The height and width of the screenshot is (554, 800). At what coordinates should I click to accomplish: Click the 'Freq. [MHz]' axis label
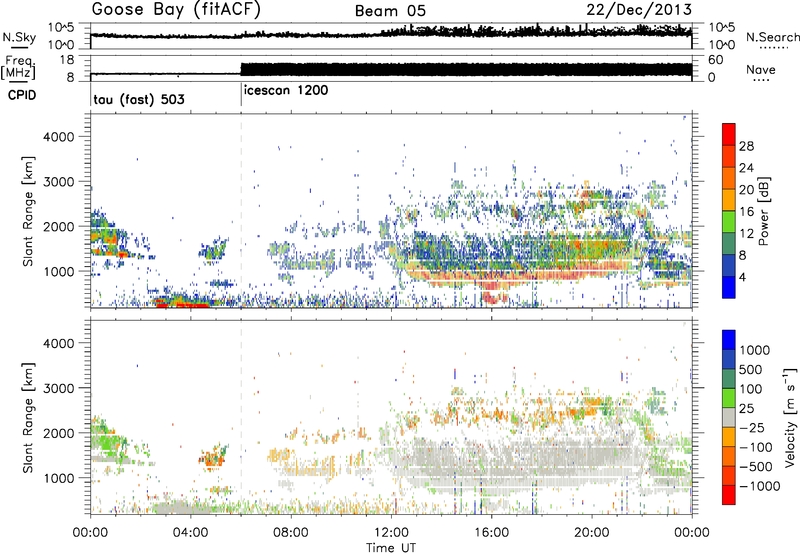18,68
